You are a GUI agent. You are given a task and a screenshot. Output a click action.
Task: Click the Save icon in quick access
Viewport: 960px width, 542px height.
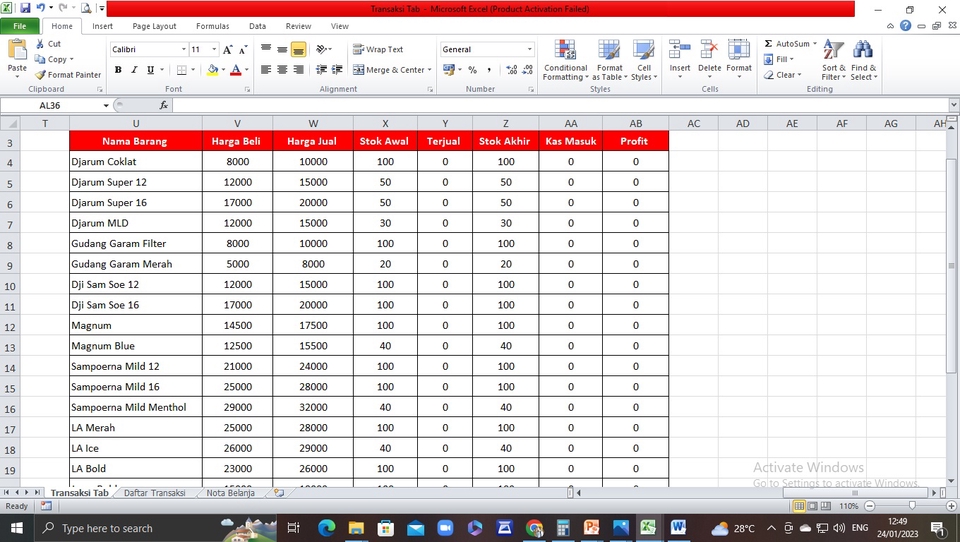tap(25, 9)
